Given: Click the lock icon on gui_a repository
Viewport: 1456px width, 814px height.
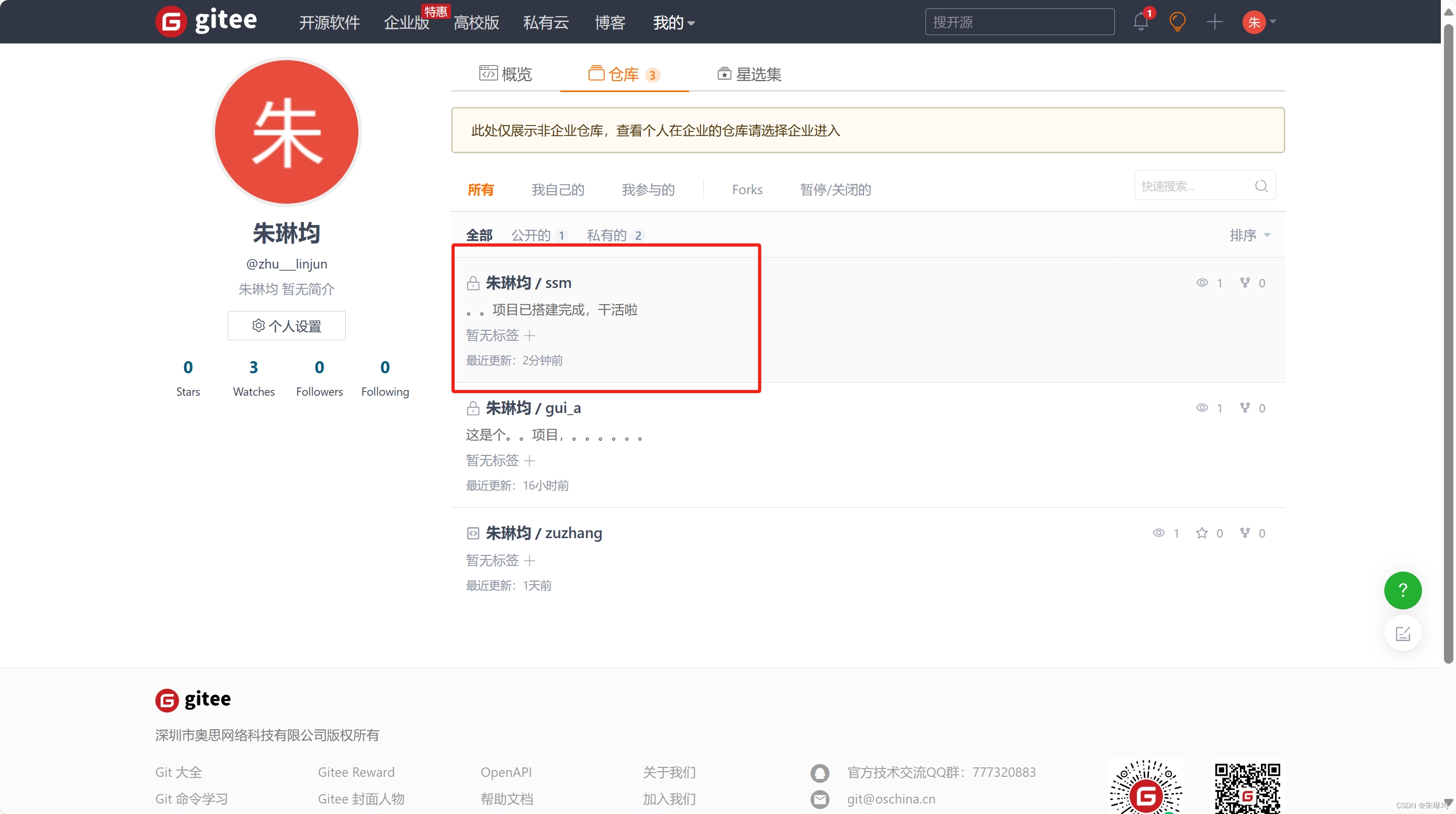Looking at the screenshot, I should point(473,408).
